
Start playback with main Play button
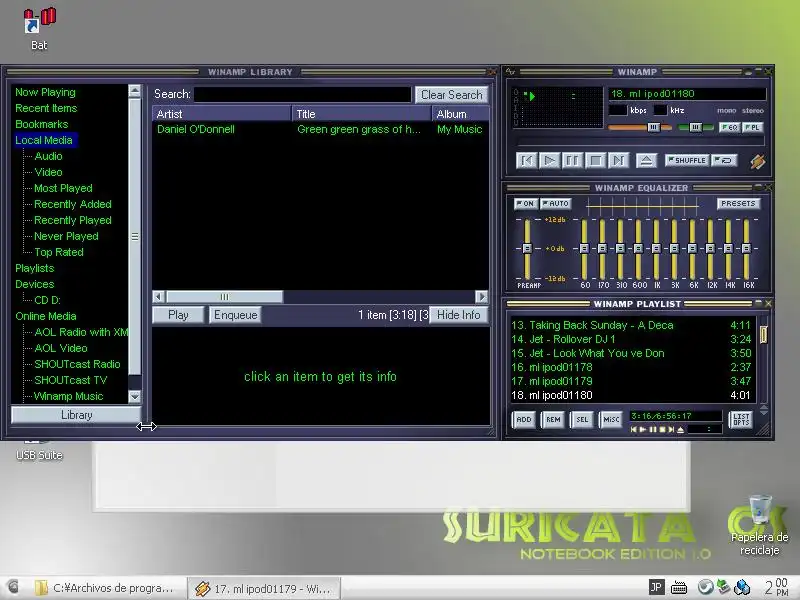click(549, 161)
